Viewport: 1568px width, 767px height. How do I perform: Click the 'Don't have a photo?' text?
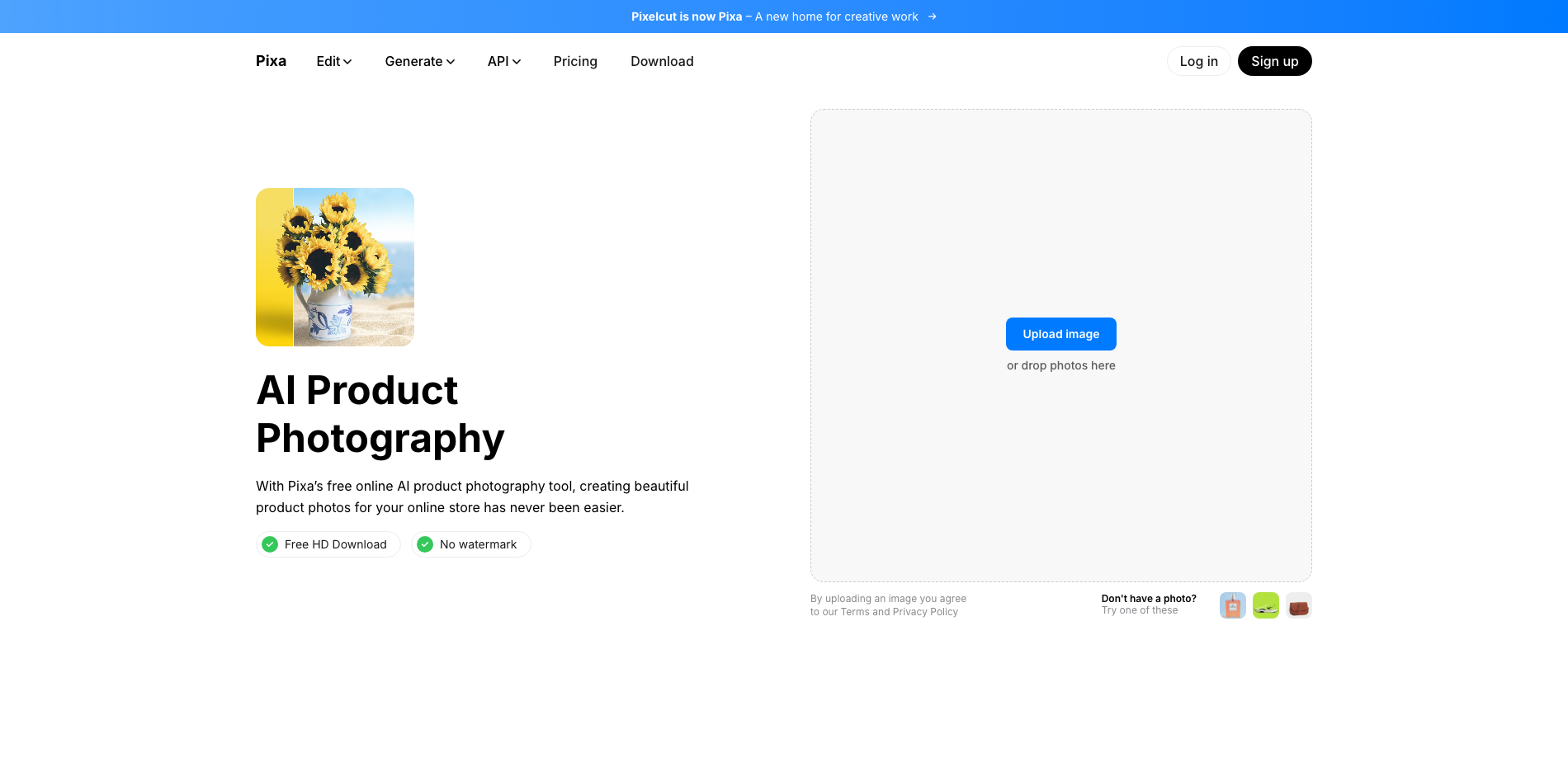(x=1149, y=599)
